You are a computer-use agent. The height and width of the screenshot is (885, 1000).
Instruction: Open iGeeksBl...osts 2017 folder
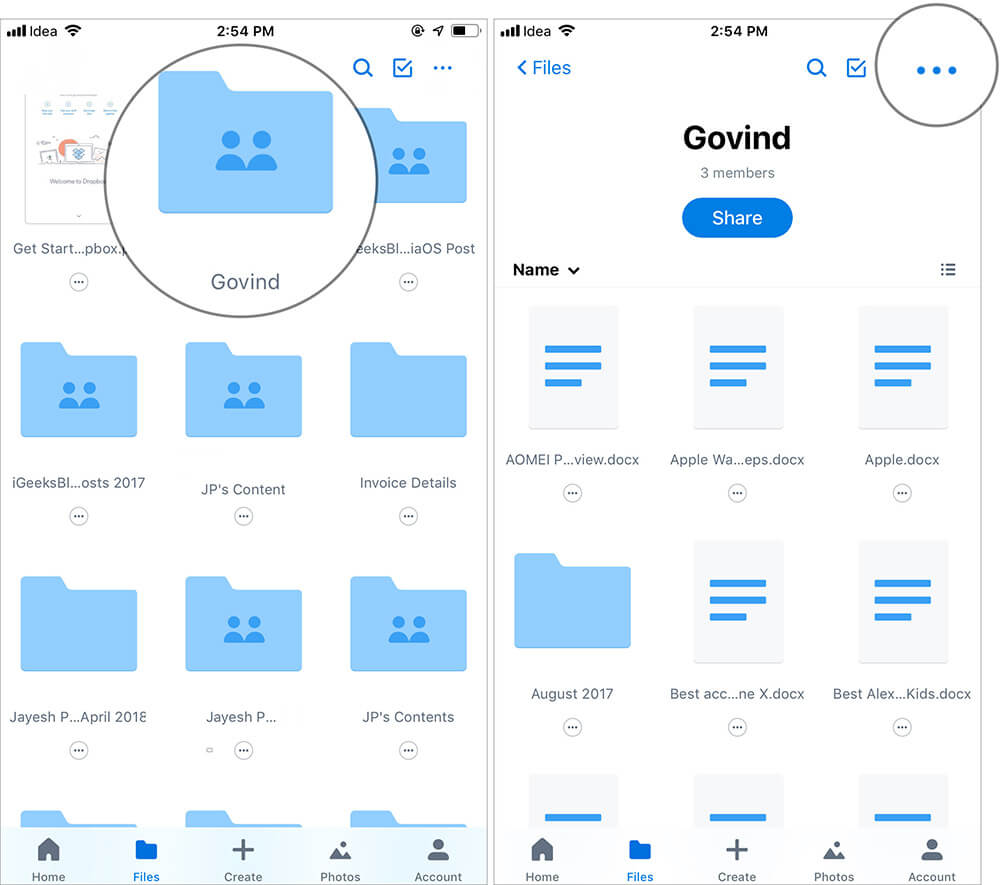[78, 390]
